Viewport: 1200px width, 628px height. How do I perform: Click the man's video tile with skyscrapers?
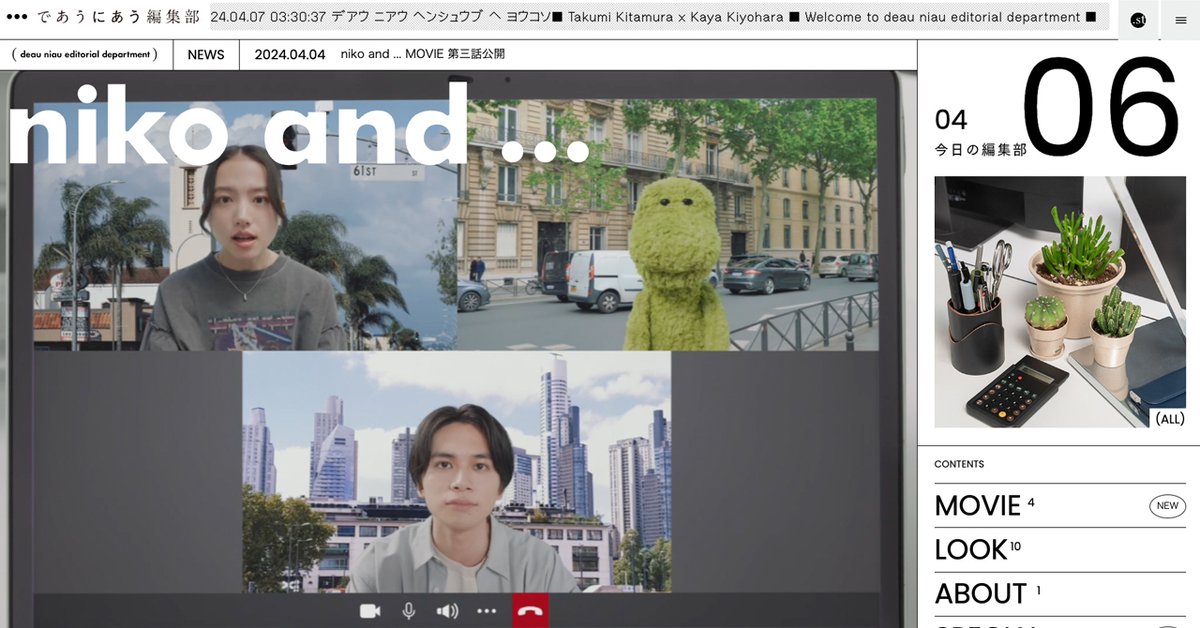(456, 472)
